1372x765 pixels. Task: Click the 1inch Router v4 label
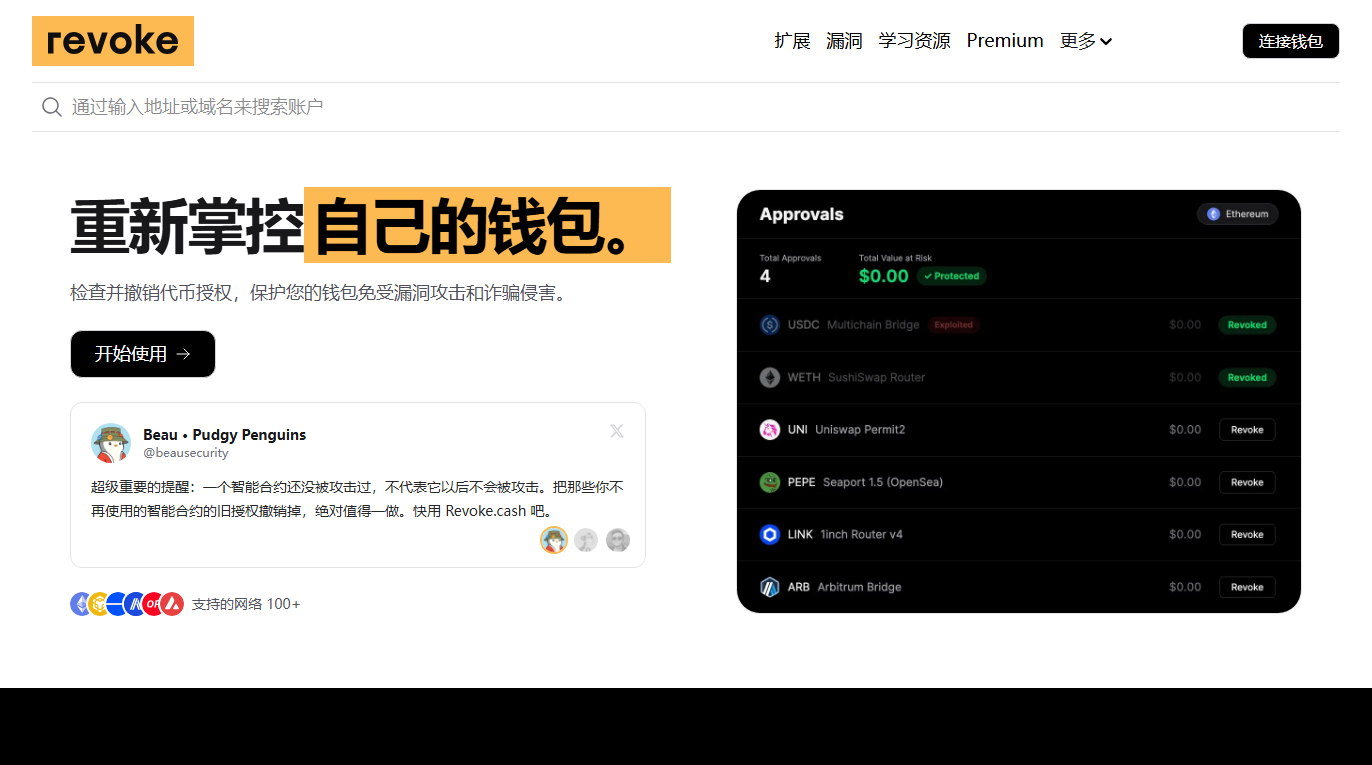861,535
